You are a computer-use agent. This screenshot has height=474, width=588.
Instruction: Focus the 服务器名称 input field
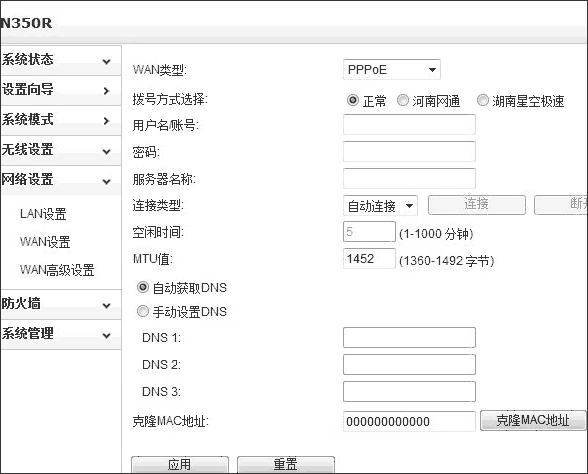click(409, 178)
